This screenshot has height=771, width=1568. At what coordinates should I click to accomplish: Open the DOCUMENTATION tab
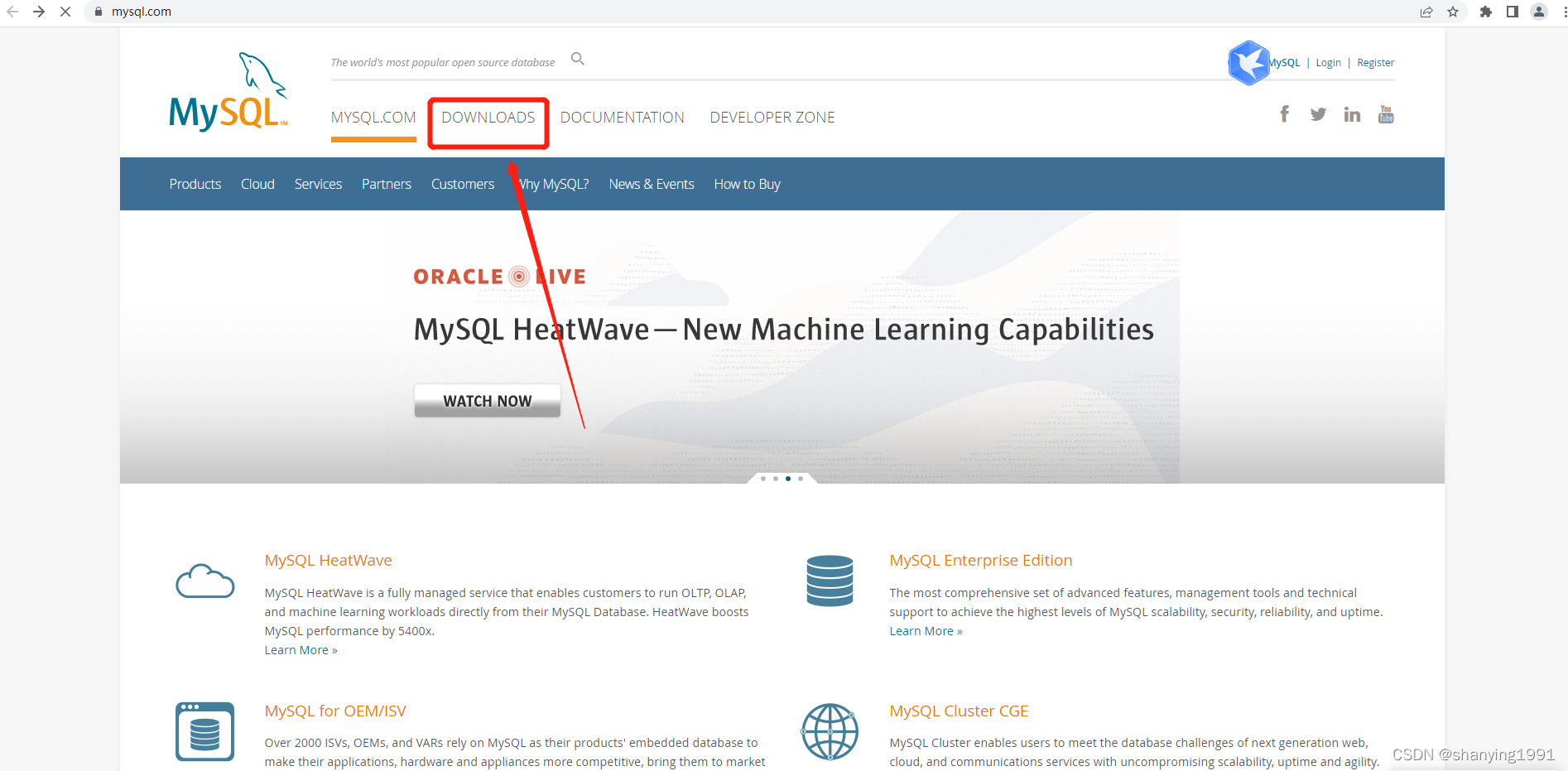click(623, 118)
